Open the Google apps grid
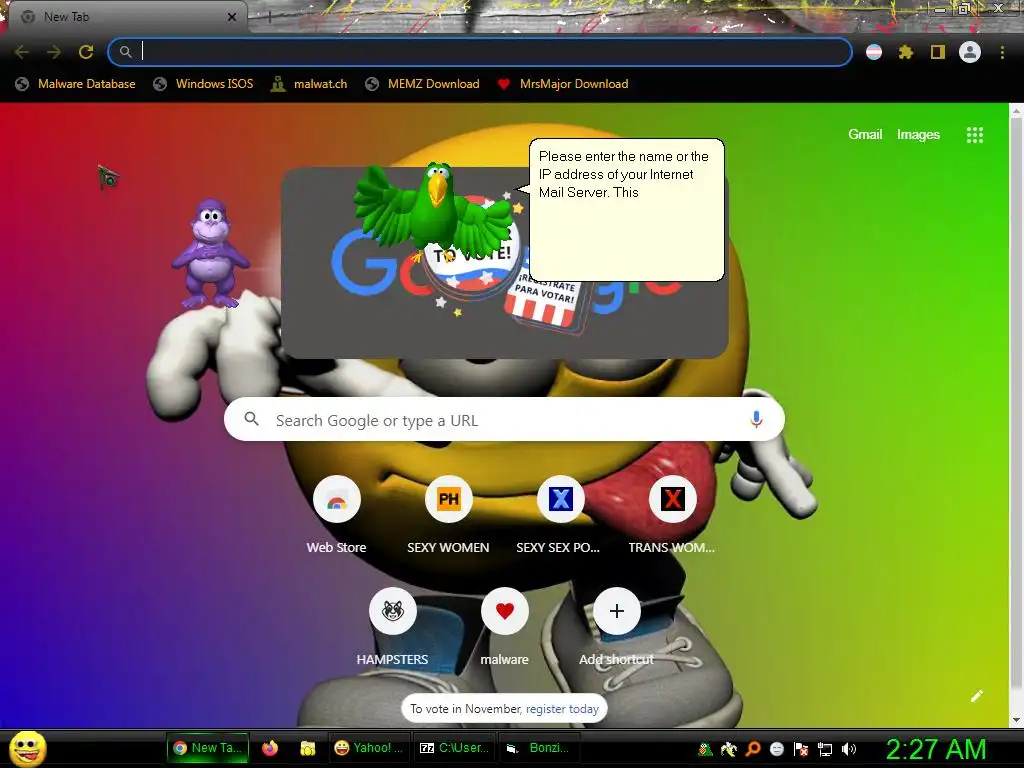Screen dimensions: 1024x768 tap(975, 135)
